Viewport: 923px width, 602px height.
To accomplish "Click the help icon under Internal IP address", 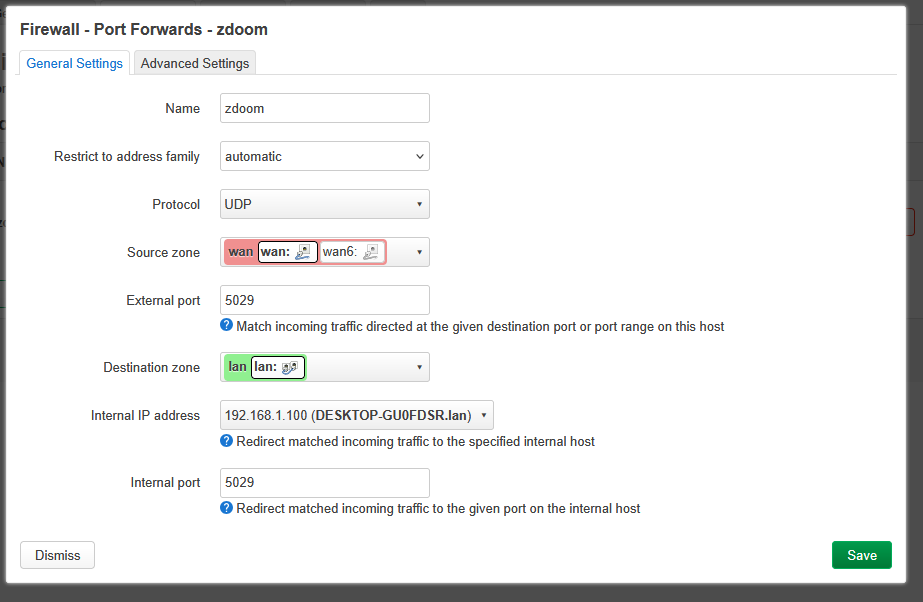I will coord(227,440).
